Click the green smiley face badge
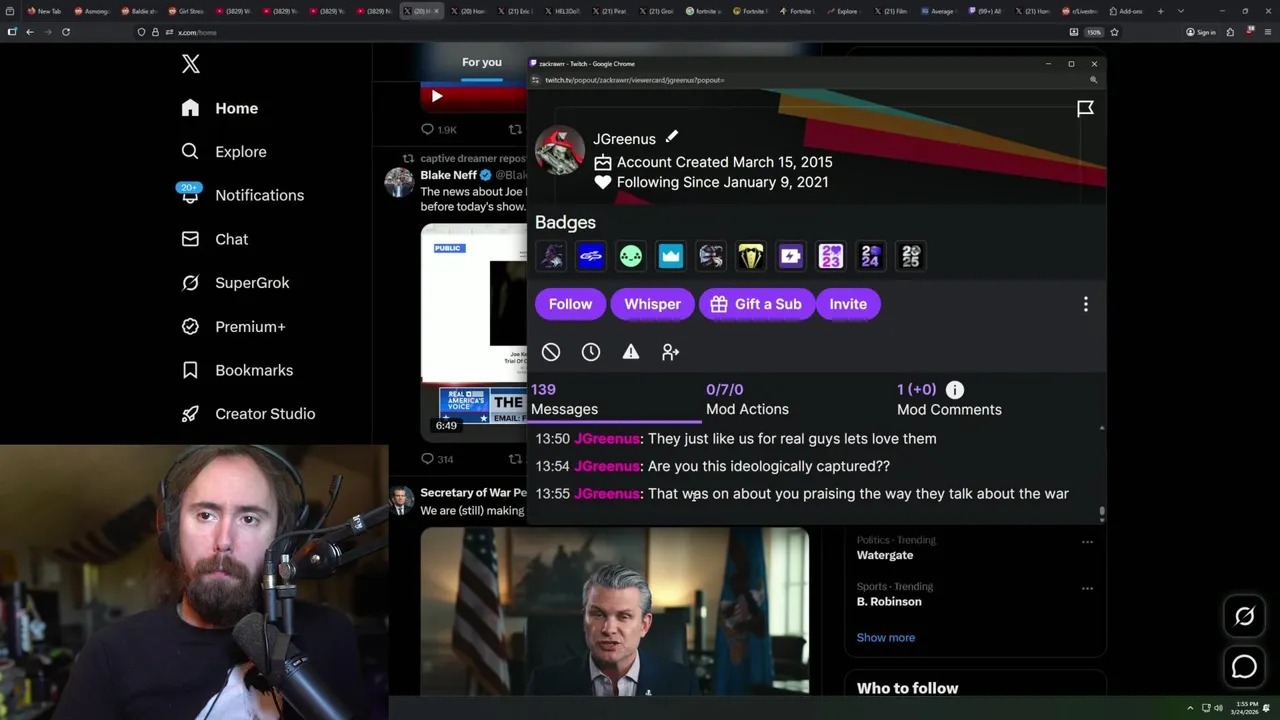Image resolution: width=1280 pixels, height=720 pixels. [631, 256]
